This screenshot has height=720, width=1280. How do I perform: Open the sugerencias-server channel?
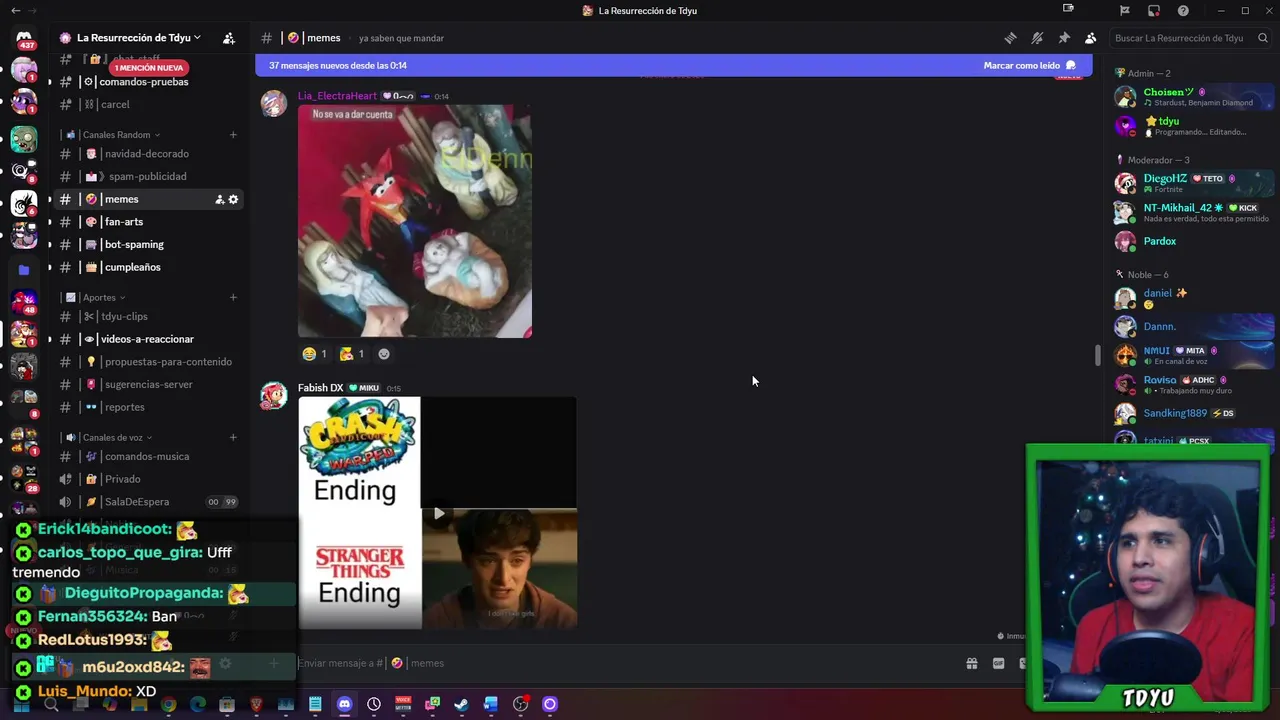coord(148,384)
